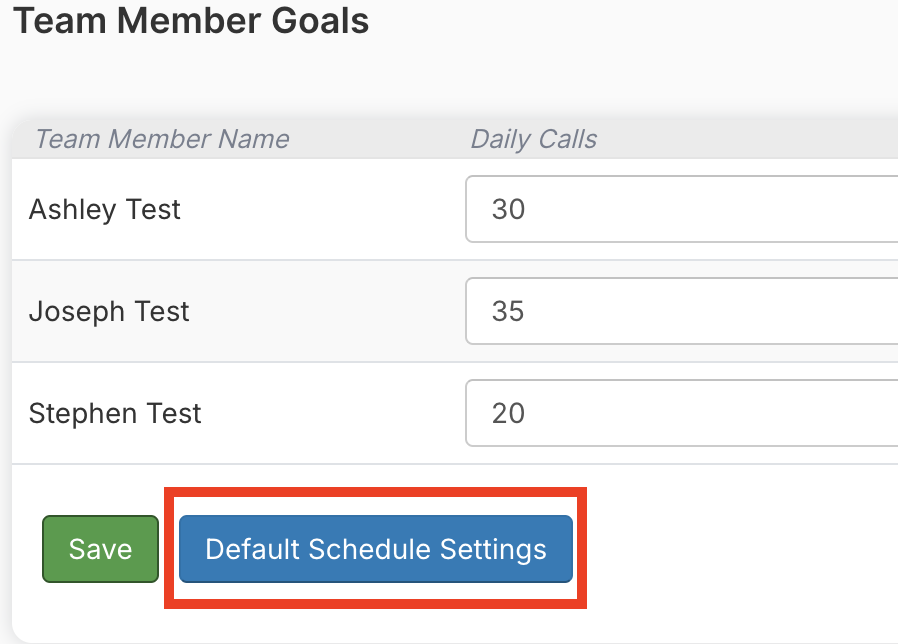Click the value 20 in Stephen's row
The height and width of the screenshot is (644, 898).
509,413
